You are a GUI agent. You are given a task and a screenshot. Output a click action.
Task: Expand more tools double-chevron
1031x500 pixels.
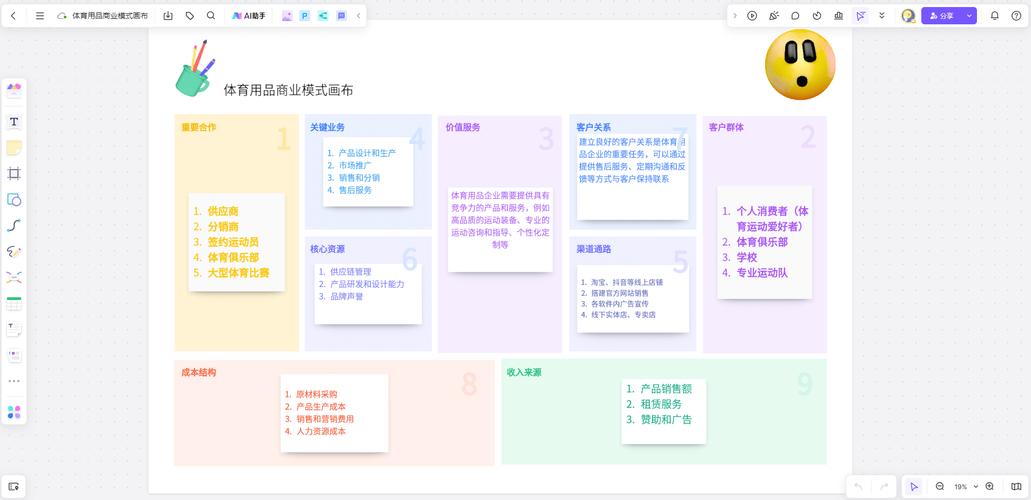coord(882,16)
